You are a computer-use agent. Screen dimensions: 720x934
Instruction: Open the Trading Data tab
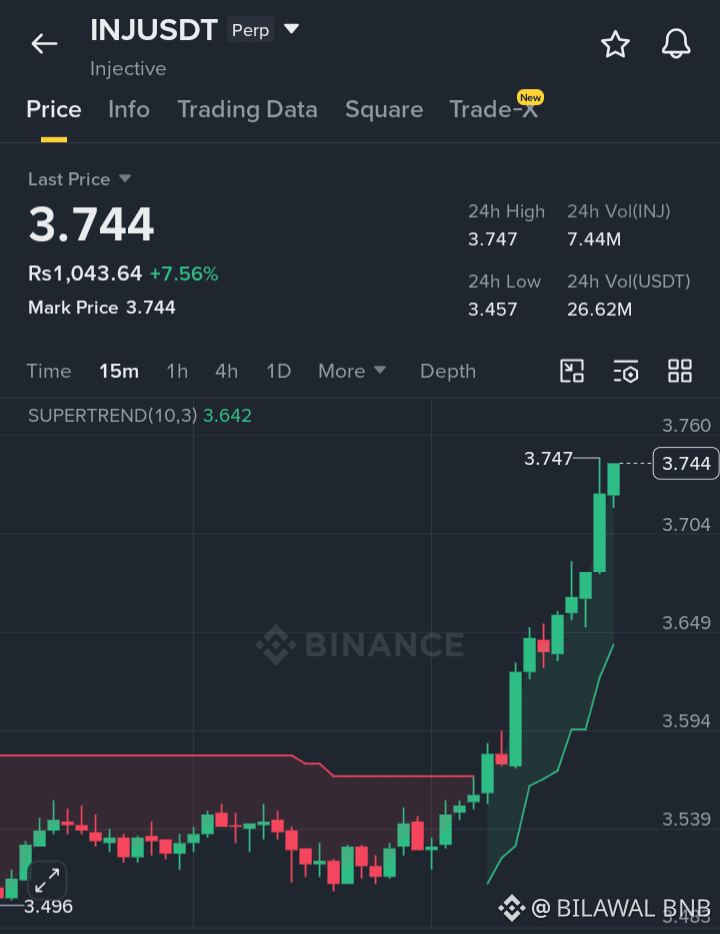click(x=247, y=110)
